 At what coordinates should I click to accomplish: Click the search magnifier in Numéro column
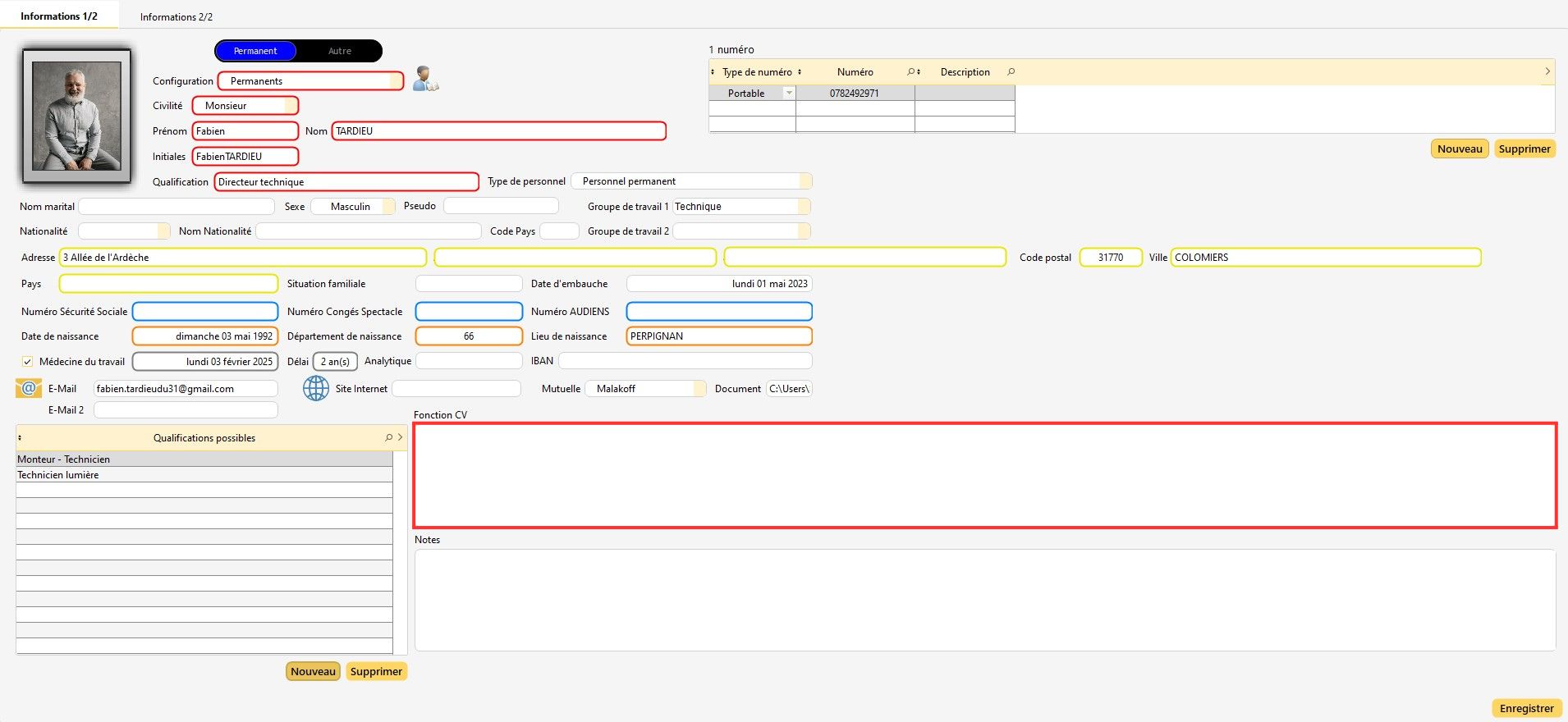(x=910, y=72)
